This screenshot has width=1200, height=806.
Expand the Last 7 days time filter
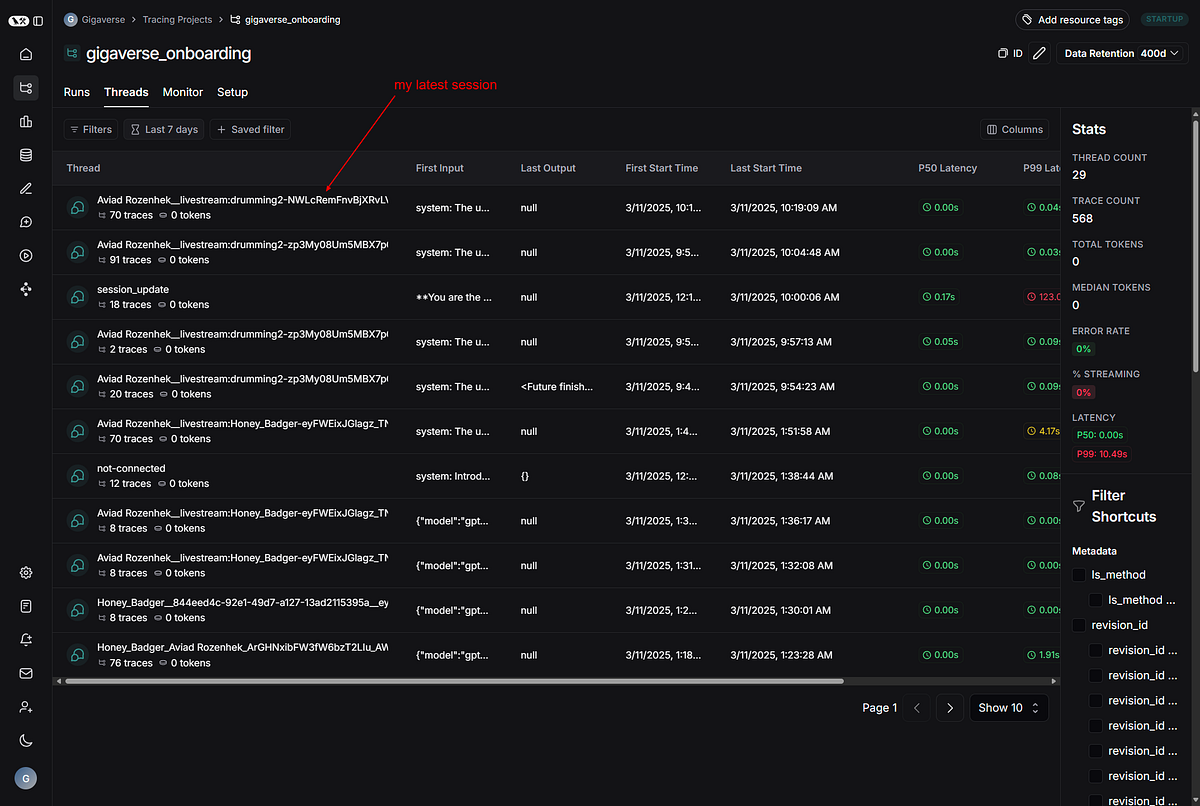[163, 128]
